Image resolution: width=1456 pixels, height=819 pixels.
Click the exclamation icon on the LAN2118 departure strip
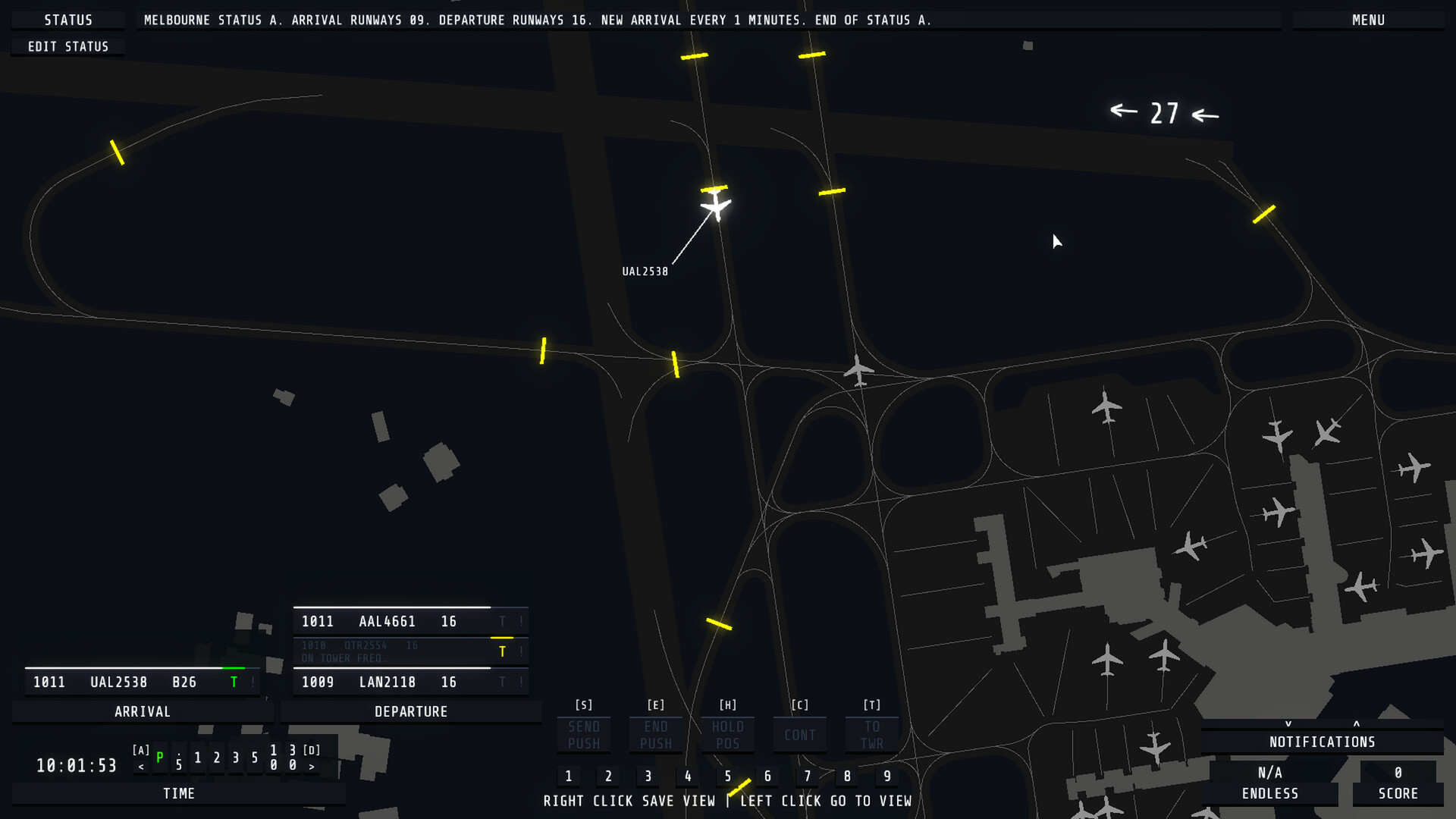(x=522, y=682)
